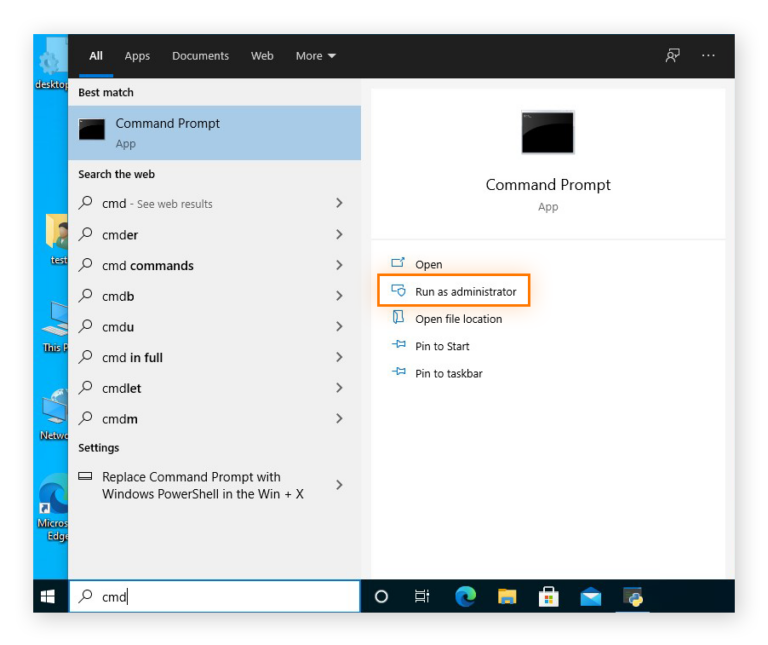Click the Cortana circle icon in taskbar

tap(381, 597)
